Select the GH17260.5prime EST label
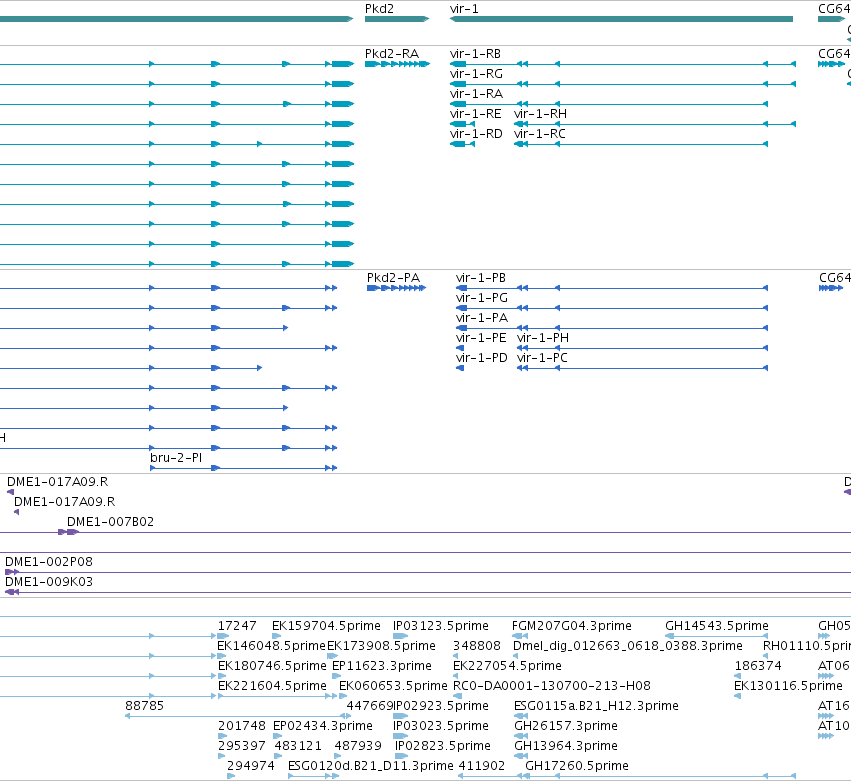851x781 pixels. coord(577,766)
